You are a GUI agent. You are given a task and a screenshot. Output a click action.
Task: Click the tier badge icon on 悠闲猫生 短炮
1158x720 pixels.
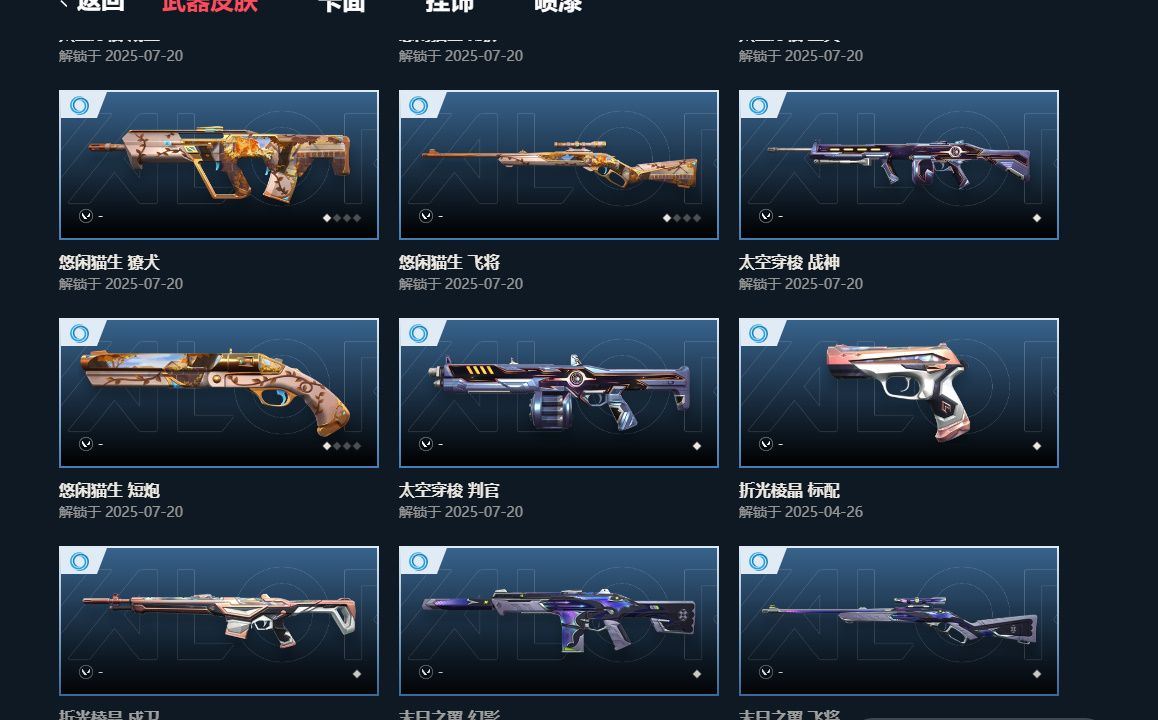80,334
